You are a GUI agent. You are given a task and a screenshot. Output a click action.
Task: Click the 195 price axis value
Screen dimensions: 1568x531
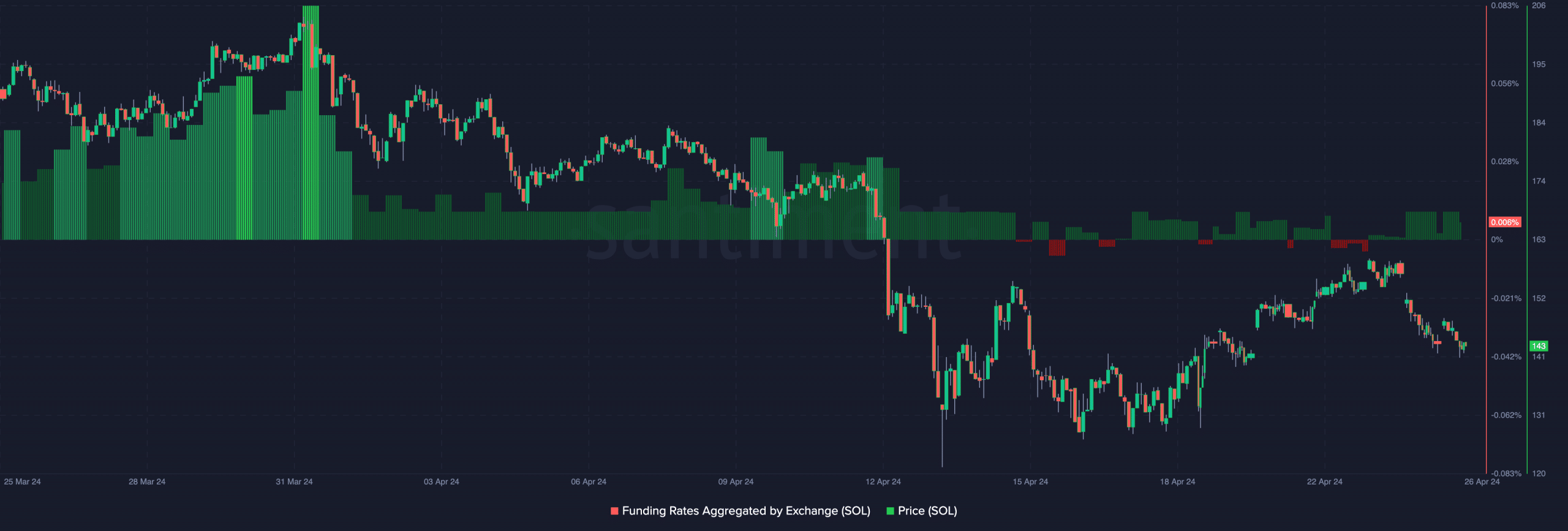(1539, 64)
